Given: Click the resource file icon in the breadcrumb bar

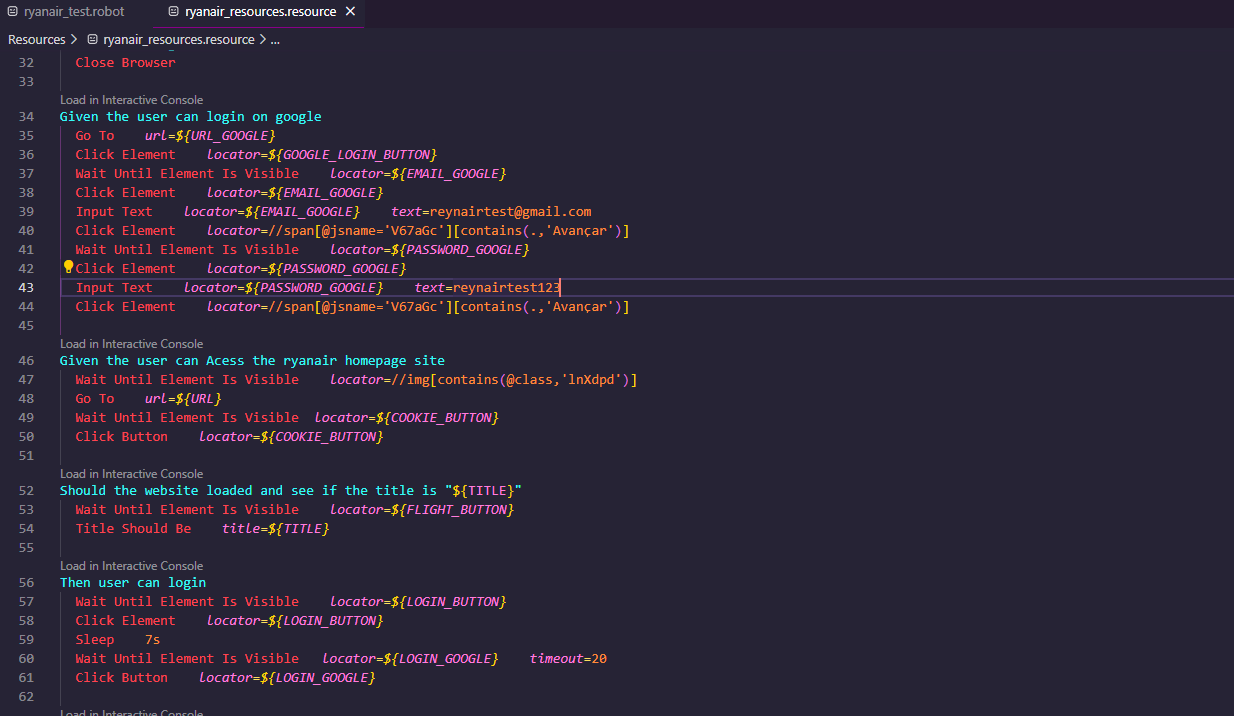Looking at the screenshot, I should click(92, 39).
